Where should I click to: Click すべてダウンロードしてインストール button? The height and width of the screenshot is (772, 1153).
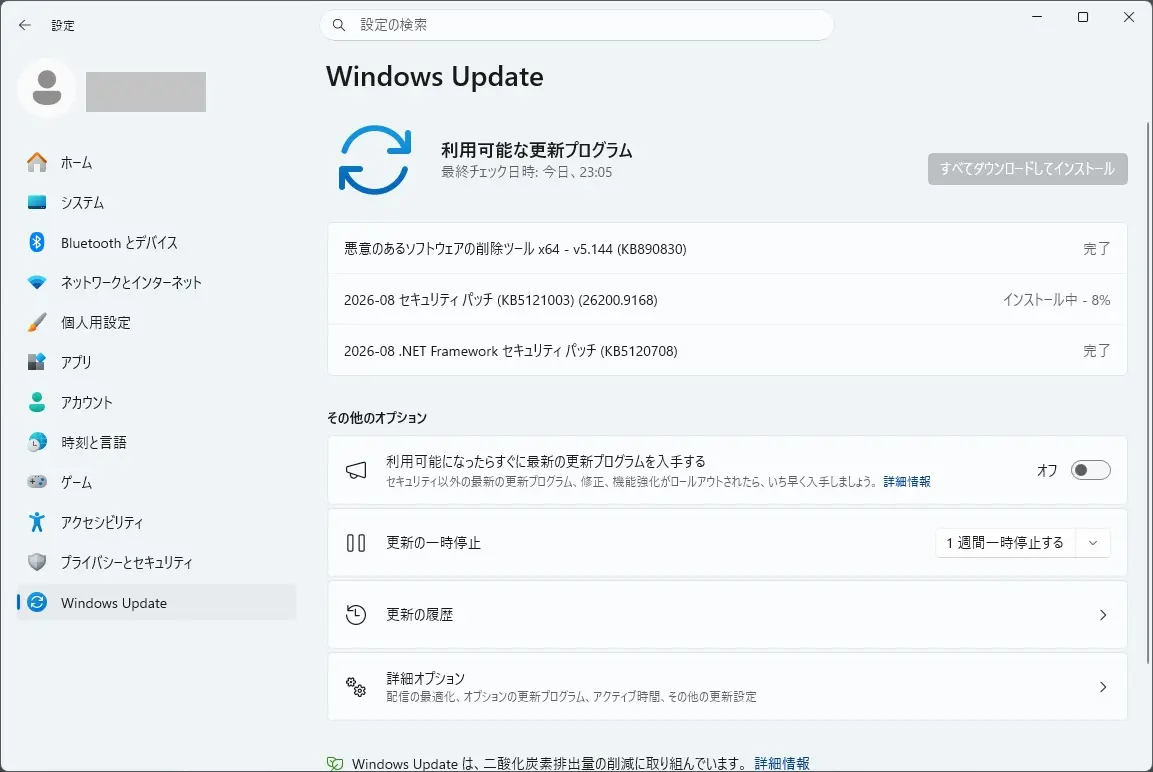(x=1027, y=168)
